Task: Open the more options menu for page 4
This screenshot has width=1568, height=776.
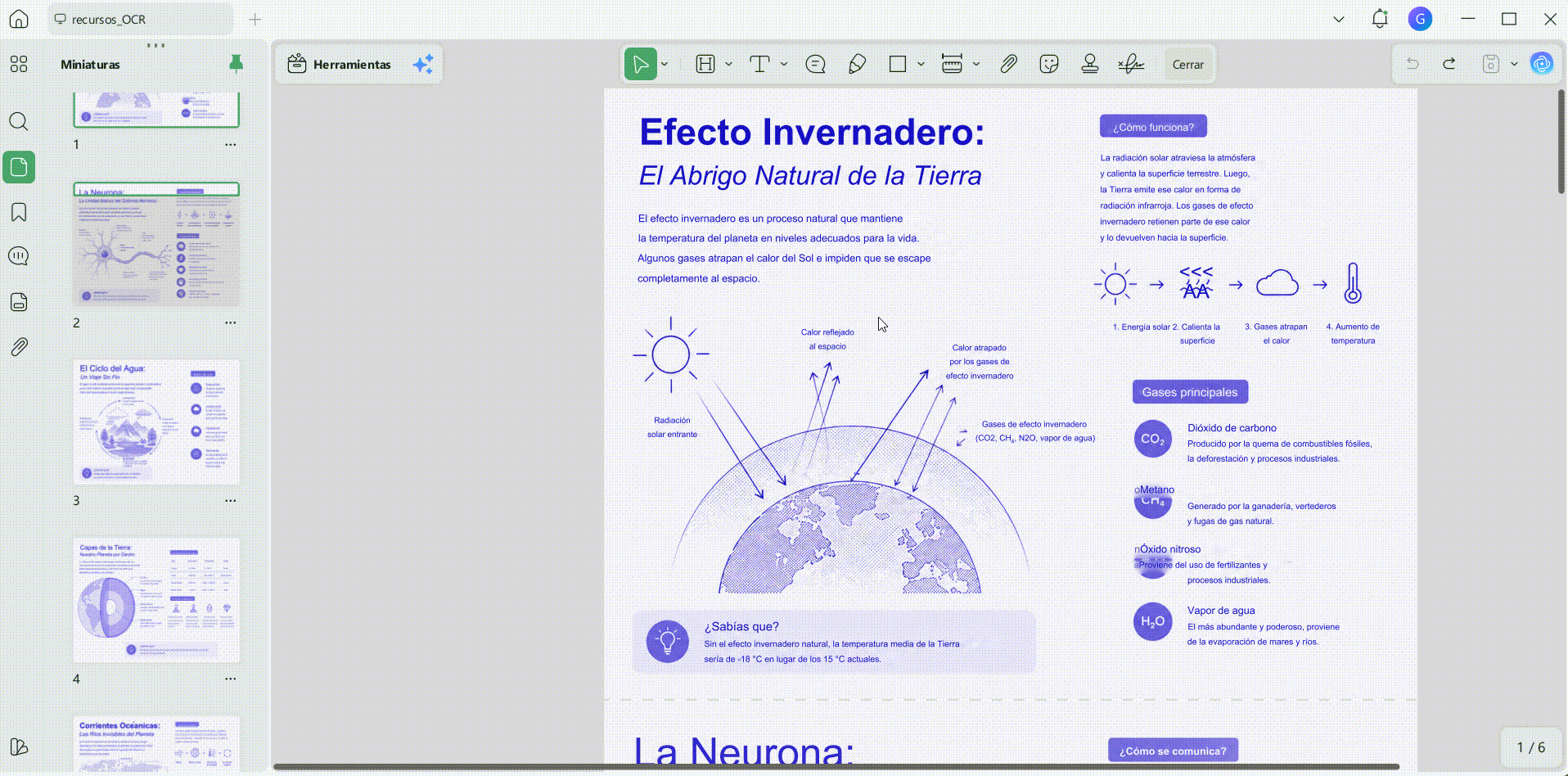Action: coord(231,679)
